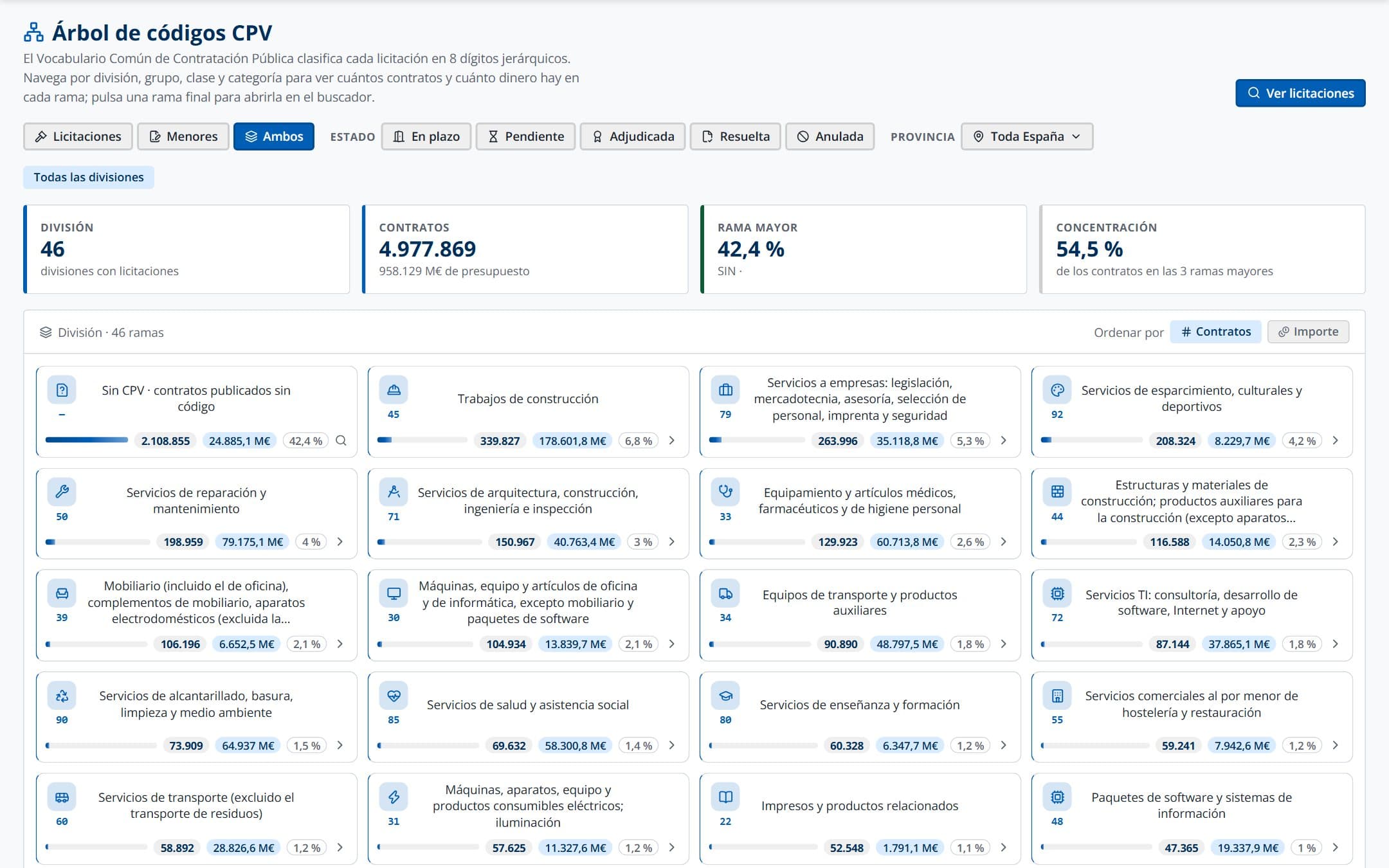The image size is (1389, 868).
Task: Click the heart icon for Servicios de salud
Action: [394, 695]
